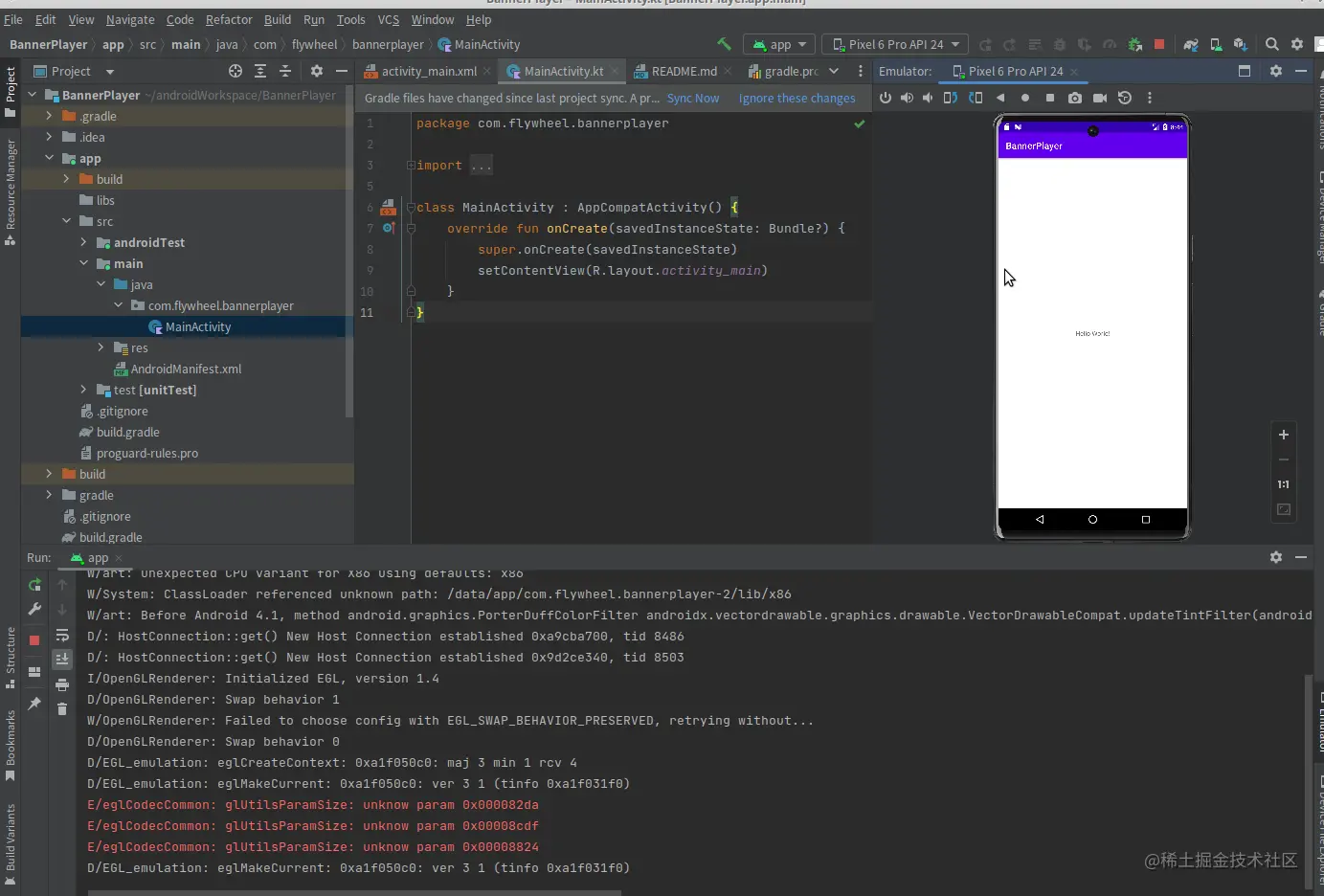Show the hidden editor tabs chevron
Viewport: 1324px width, 896px height.
coord(834,71)
